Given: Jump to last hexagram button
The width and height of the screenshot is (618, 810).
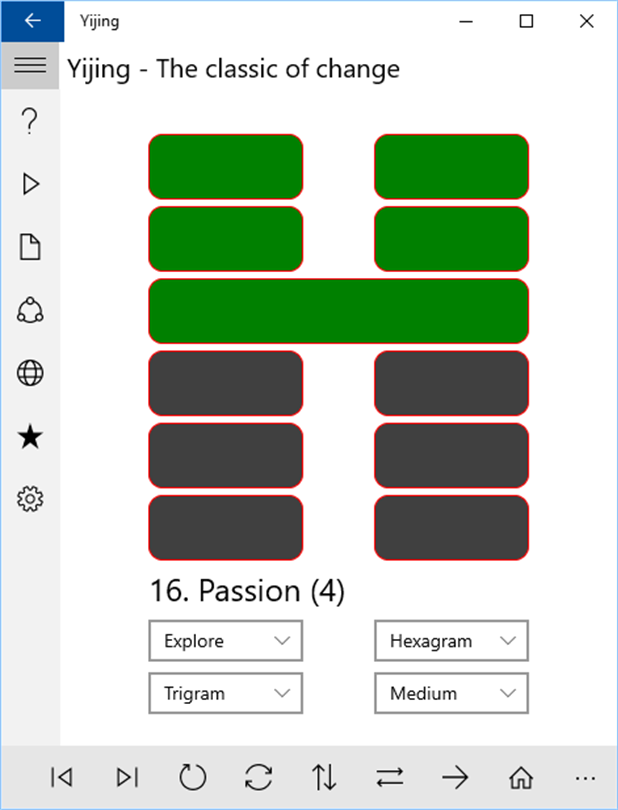Looking at the screenshot, I should tap(127, 777).
